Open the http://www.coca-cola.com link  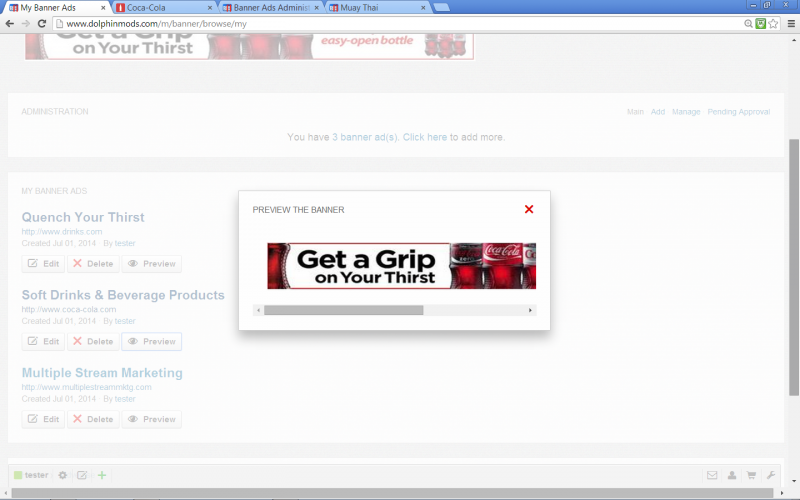coord(69,309)
